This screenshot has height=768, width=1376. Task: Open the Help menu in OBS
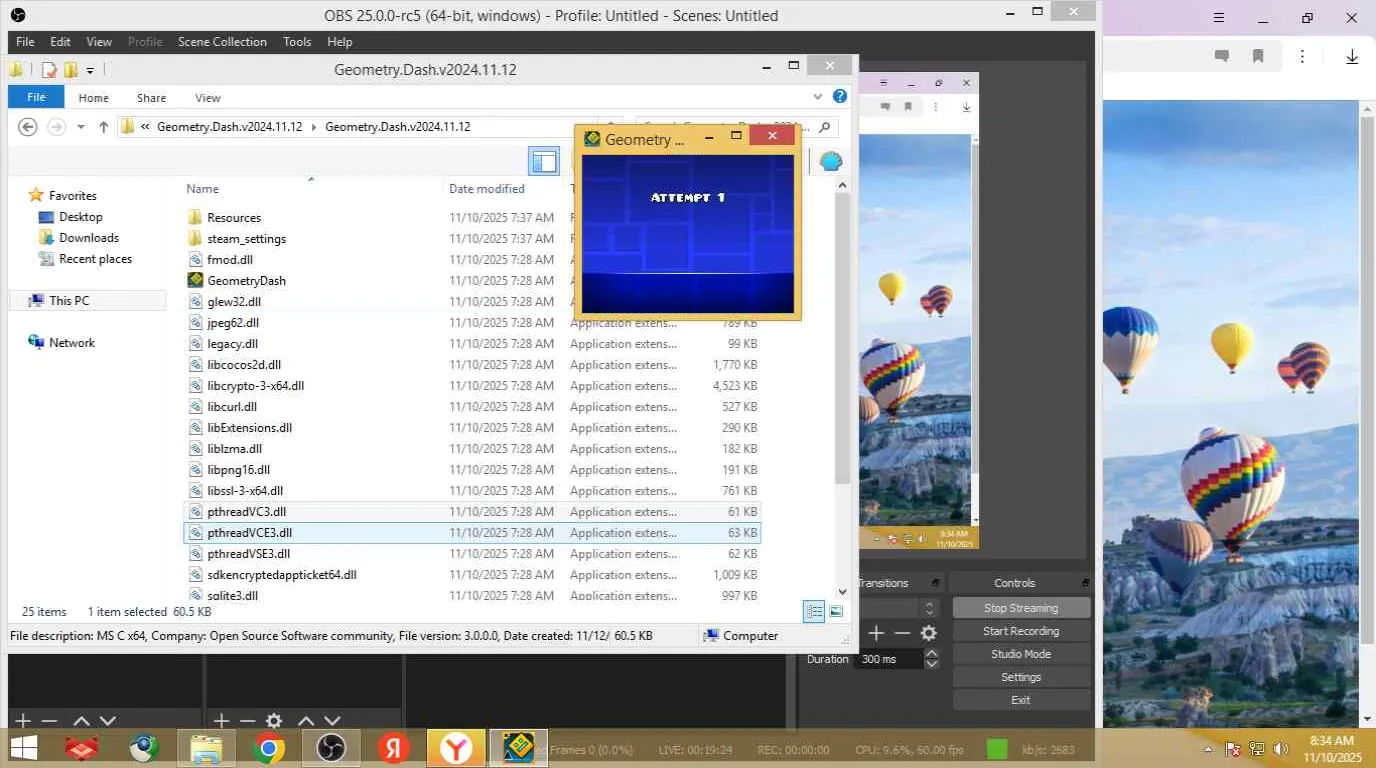click(340, 42)
